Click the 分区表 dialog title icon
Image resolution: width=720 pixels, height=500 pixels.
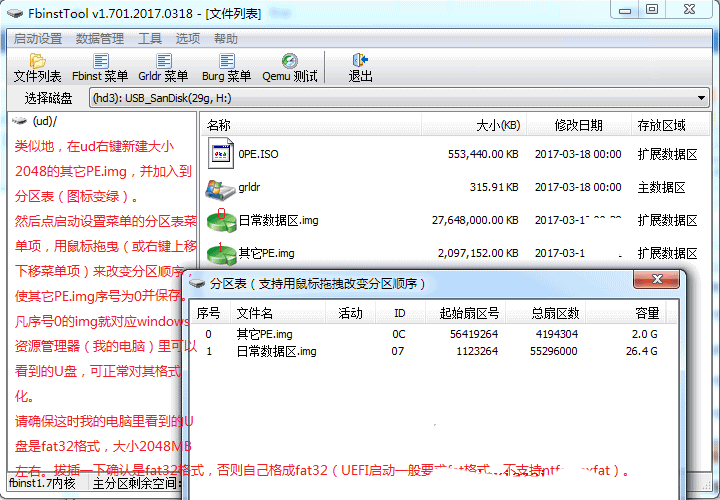(197, 283)
